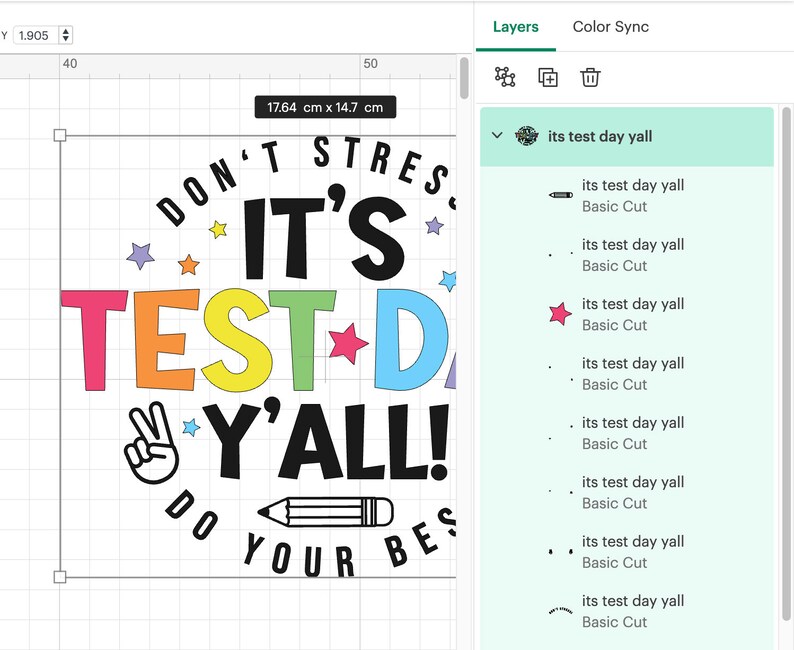Click the small yellow star on canvas
Image resolution: width=794 pixels, height=650 pixels.
tap(218, 229)
